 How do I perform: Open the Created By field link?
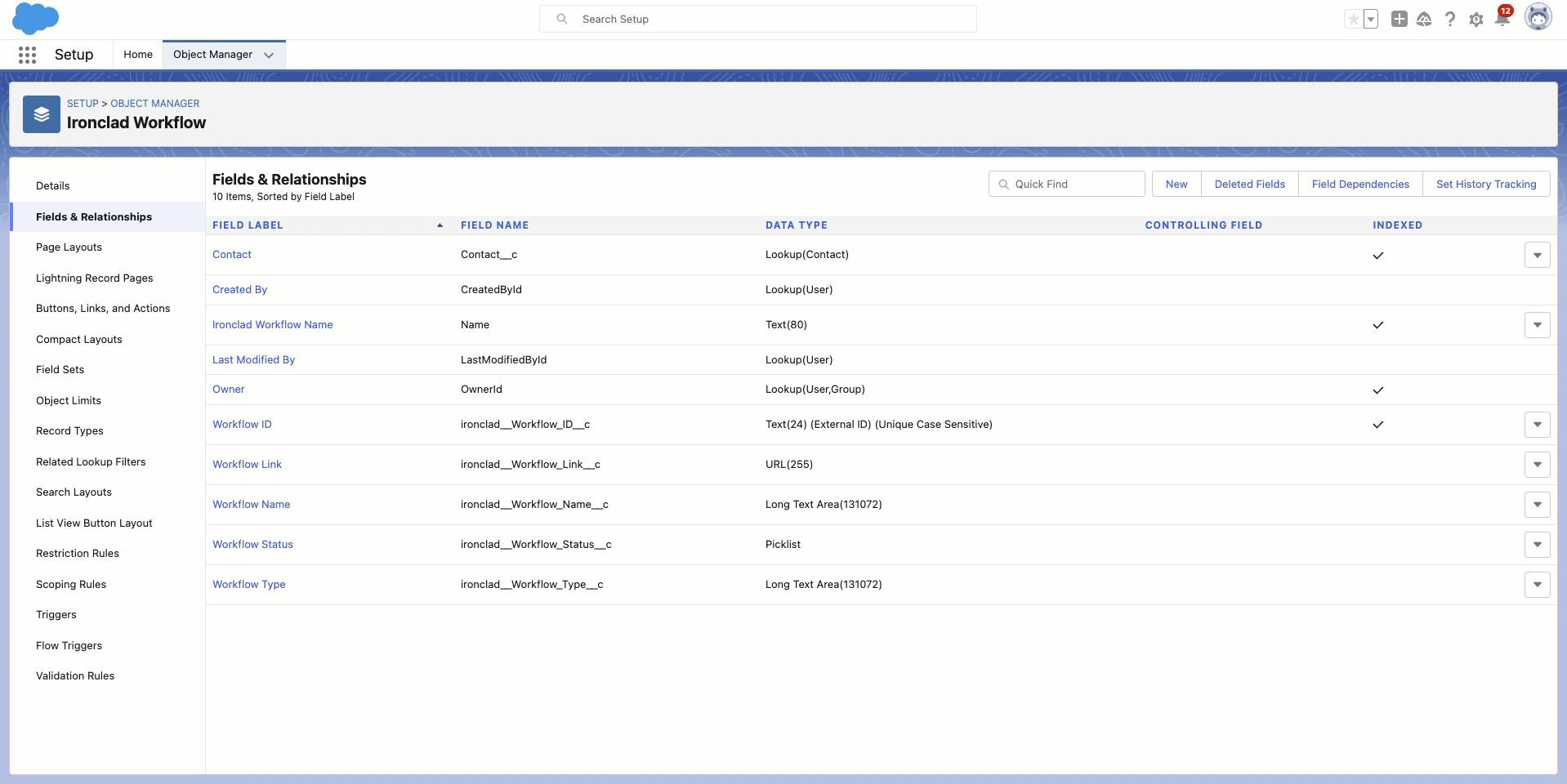[239, 290]
